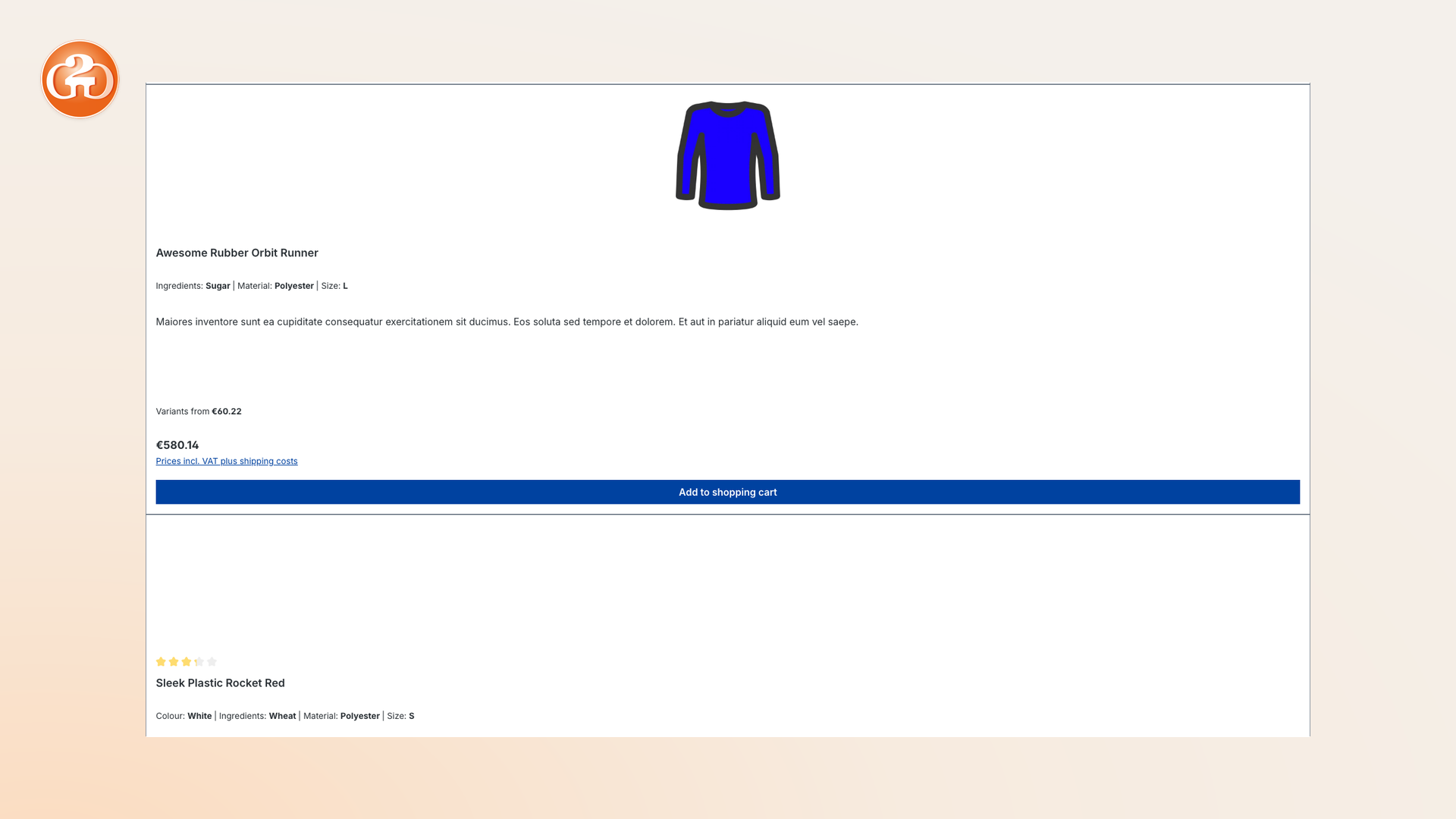1456x819 pixels.
Task: Click the Colour: White text
Action: [x=184, y=716]
